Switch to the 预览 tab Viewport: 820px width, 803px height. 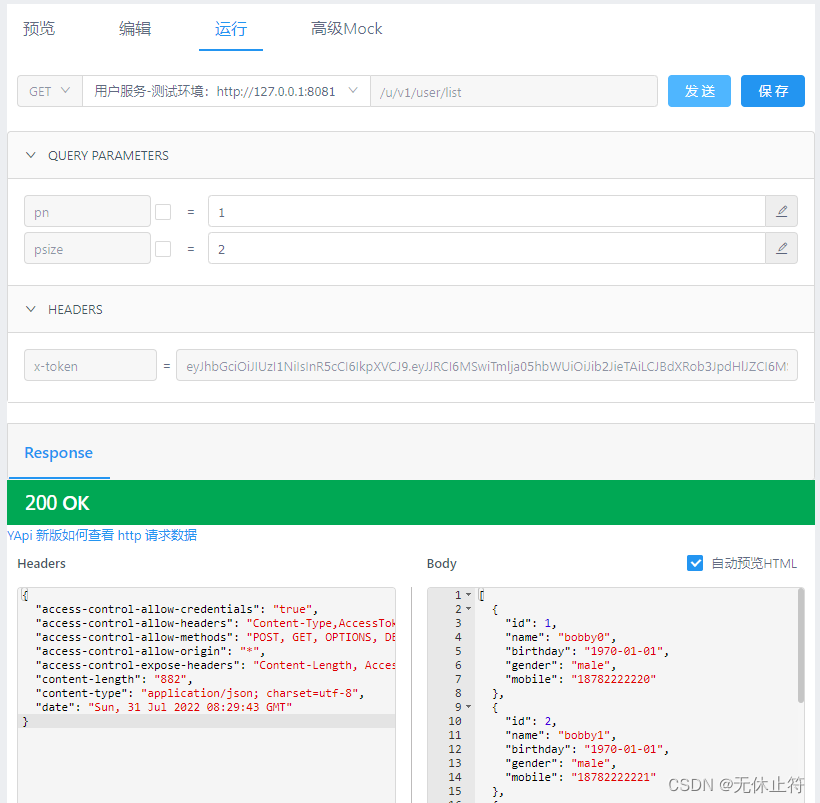(39, 28)
